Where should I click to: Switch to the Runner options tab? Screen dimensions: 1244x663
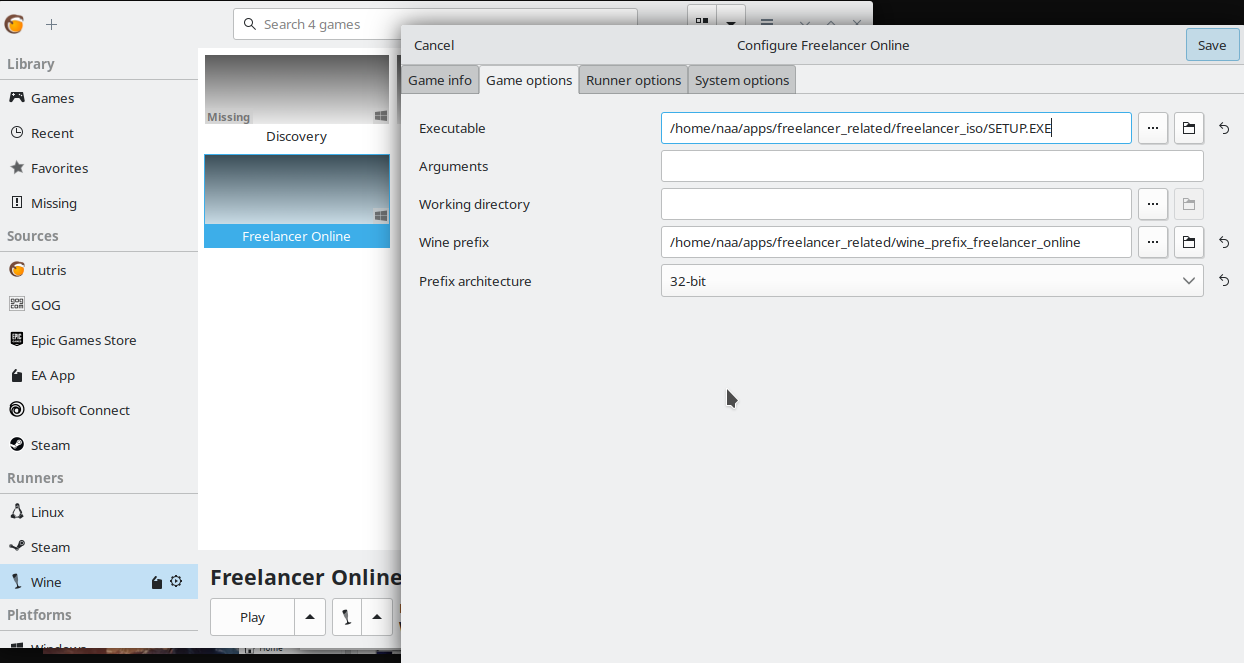pos(634,80)
